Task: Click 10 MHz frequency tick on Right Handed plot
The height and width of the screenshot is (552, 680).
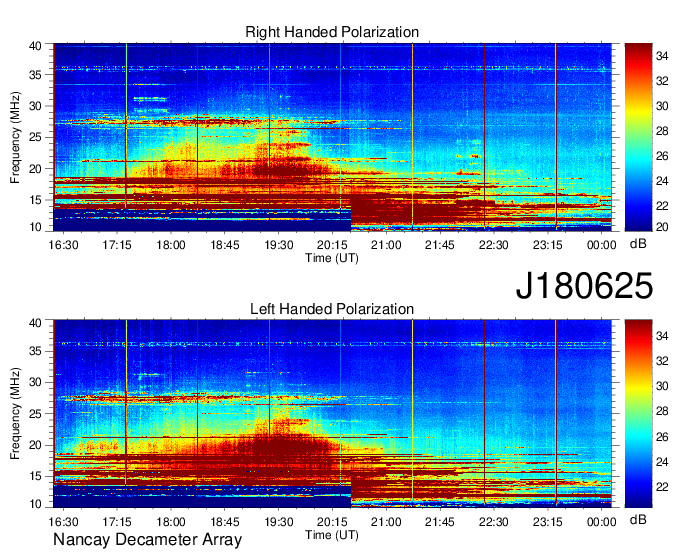Action: coord(35,227)
